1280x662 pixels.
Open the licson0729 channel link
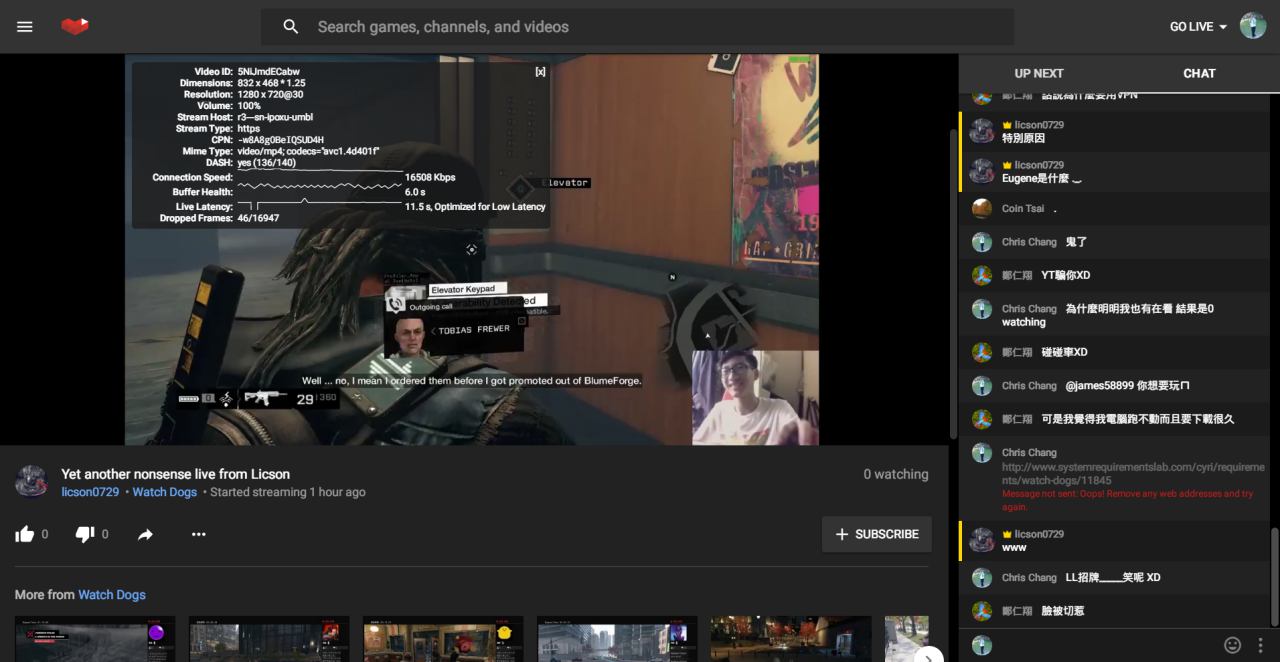90,492
